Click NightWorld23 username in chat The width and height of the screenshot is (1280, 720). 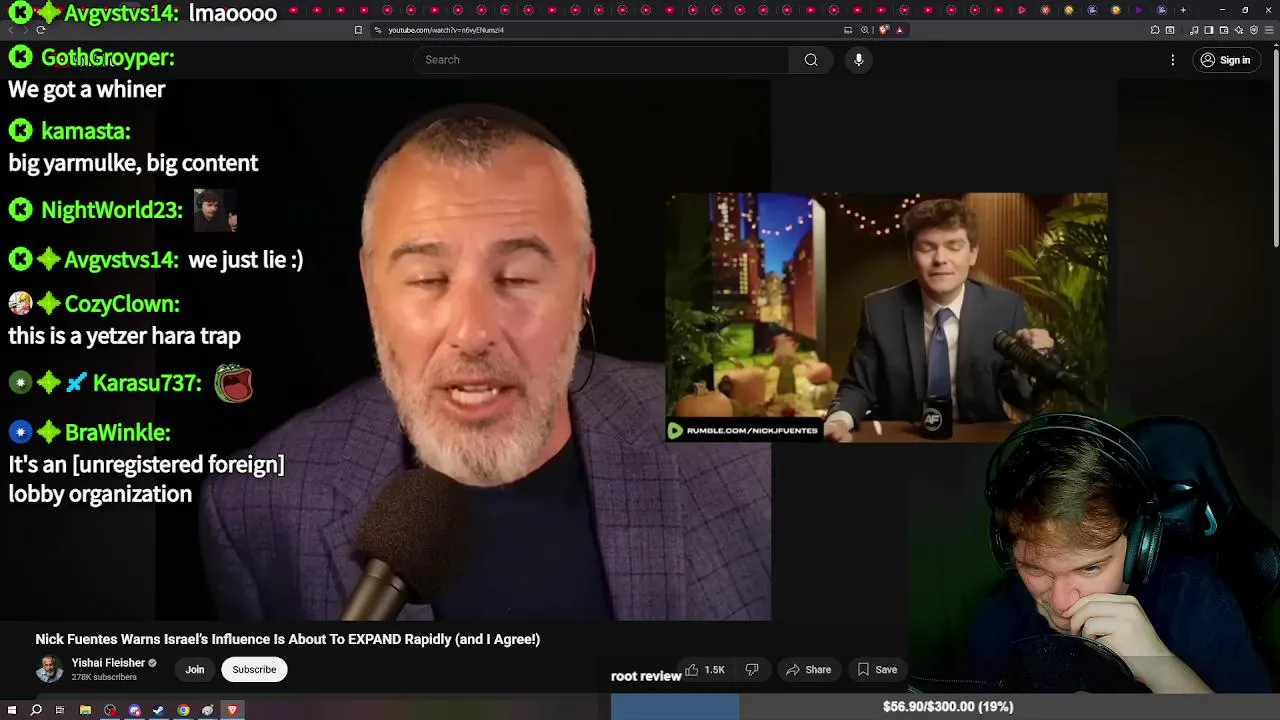(112, 210)
